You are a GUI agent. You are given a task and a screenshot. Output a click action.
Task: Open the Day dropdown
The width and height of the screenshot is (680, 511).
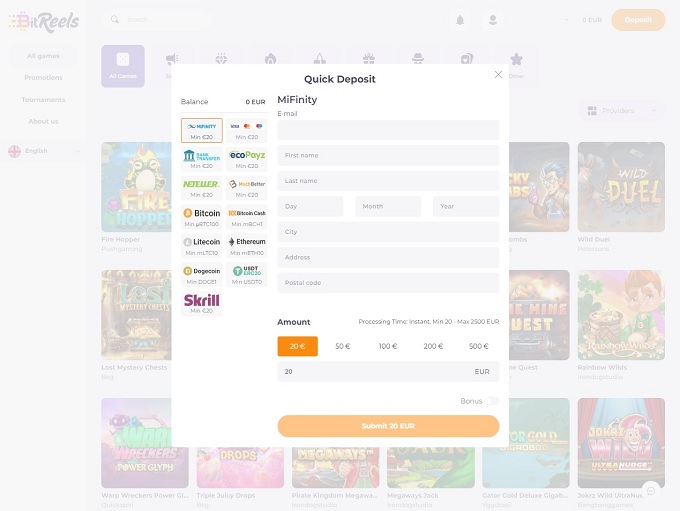pyautogui.click(x=310, y=206)
